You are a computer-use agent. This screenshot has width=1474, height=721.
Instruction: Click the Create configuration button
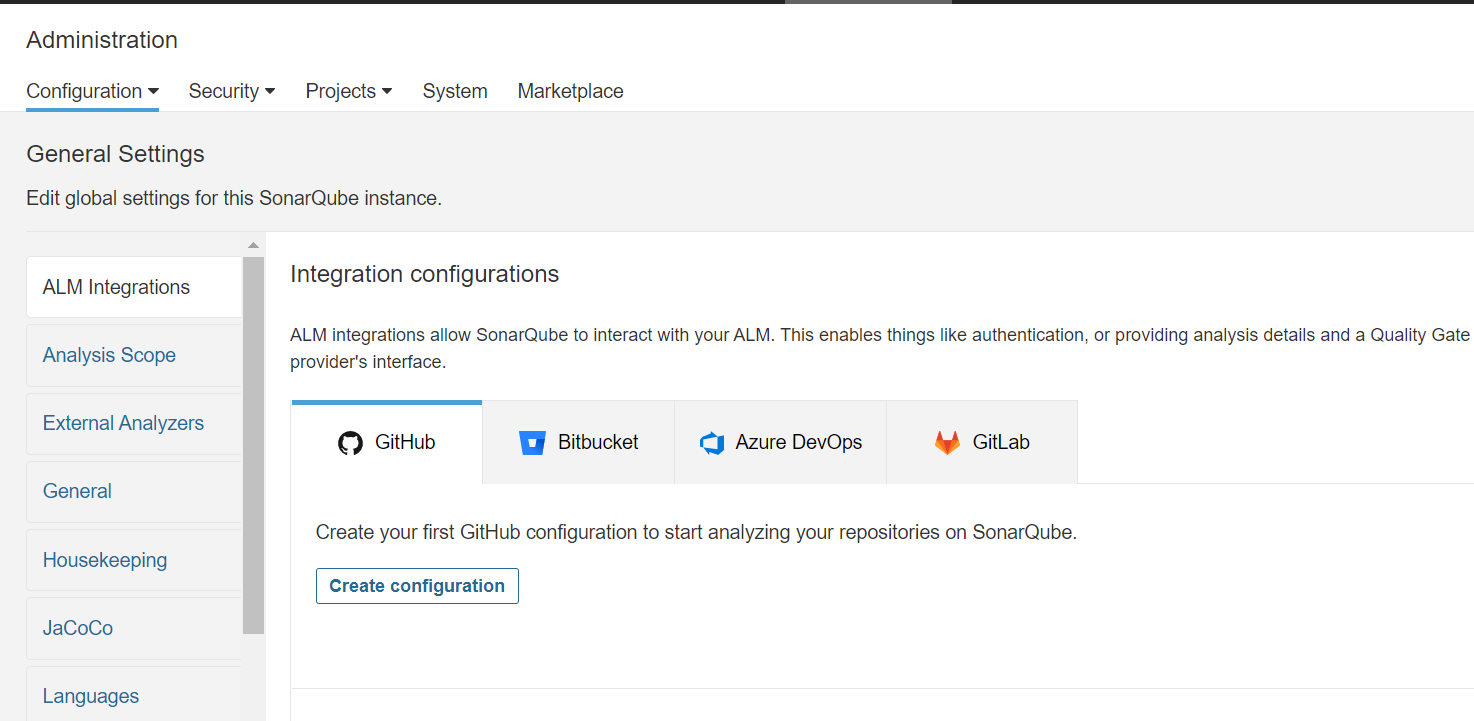pos(417,586)
